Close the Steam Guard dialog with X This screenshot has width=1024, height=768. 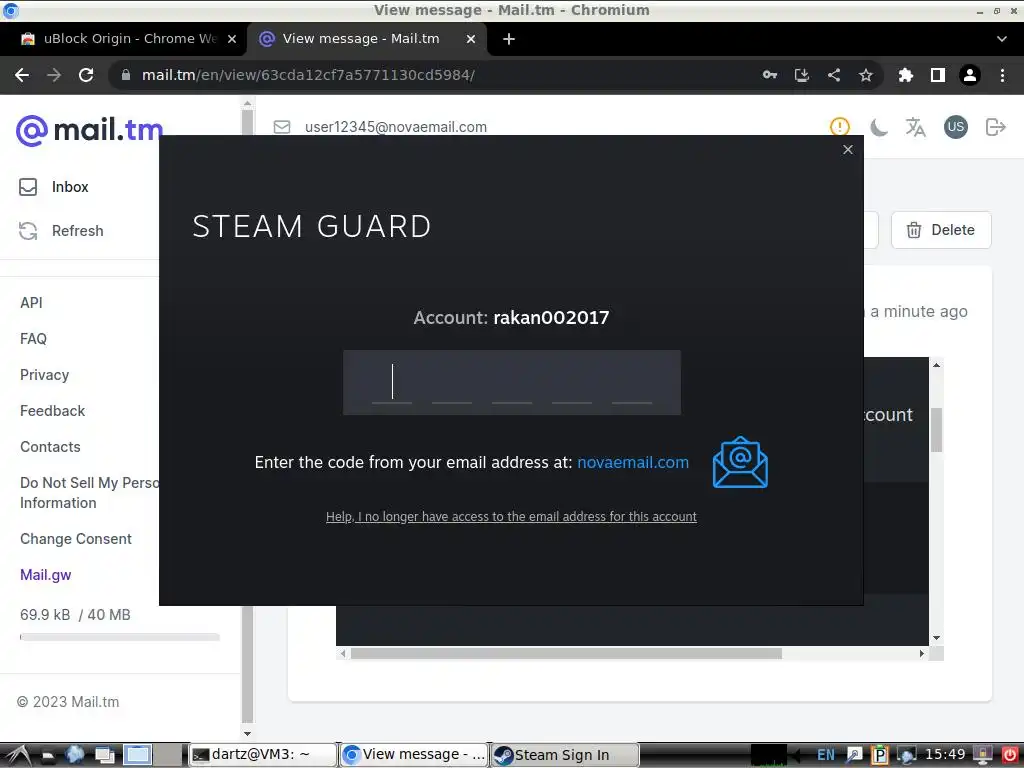[x=848, y=150]
